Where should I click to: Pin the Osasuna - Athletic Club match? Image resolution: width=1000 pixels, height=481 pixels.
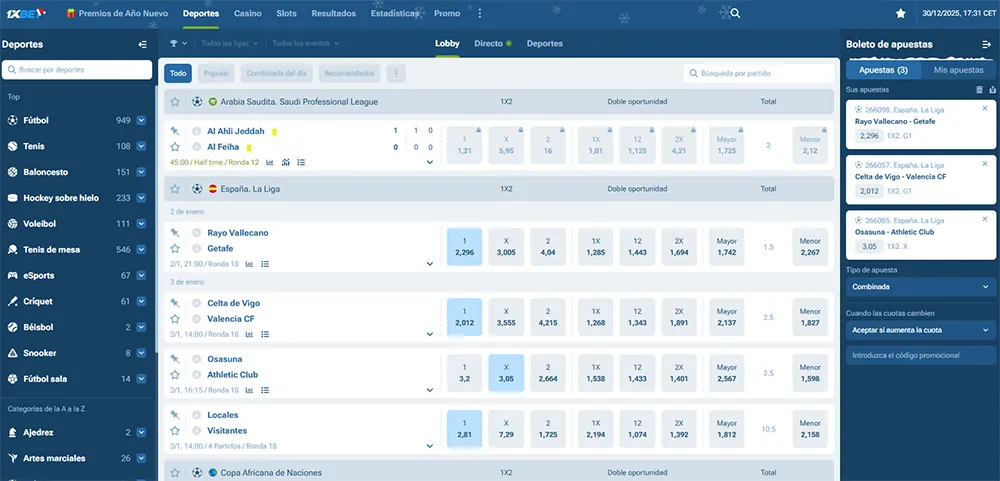point(175,359)
